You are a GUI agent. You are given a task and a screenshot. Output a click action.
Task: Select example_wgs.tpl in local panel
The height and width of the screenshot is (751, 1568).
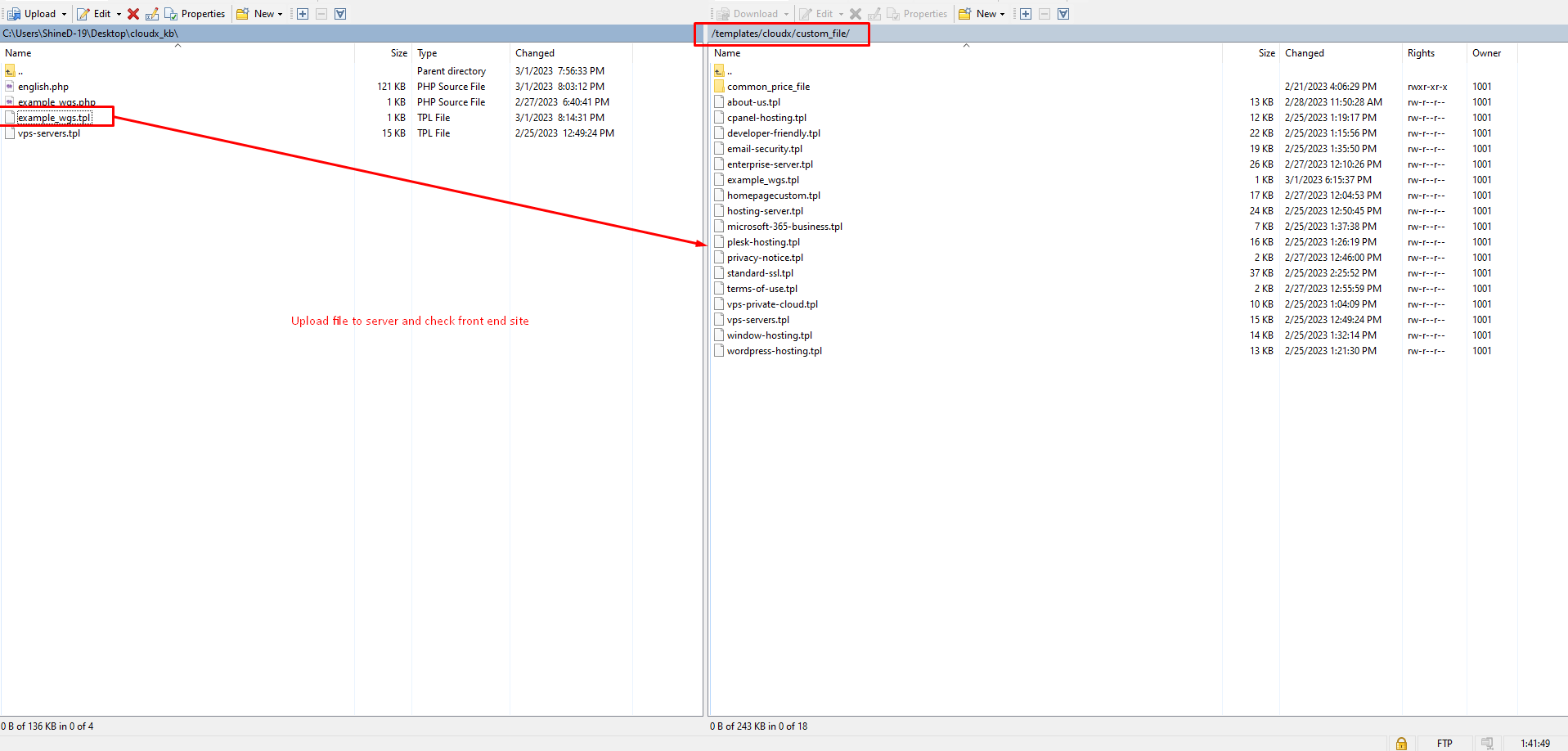(54, 118)
